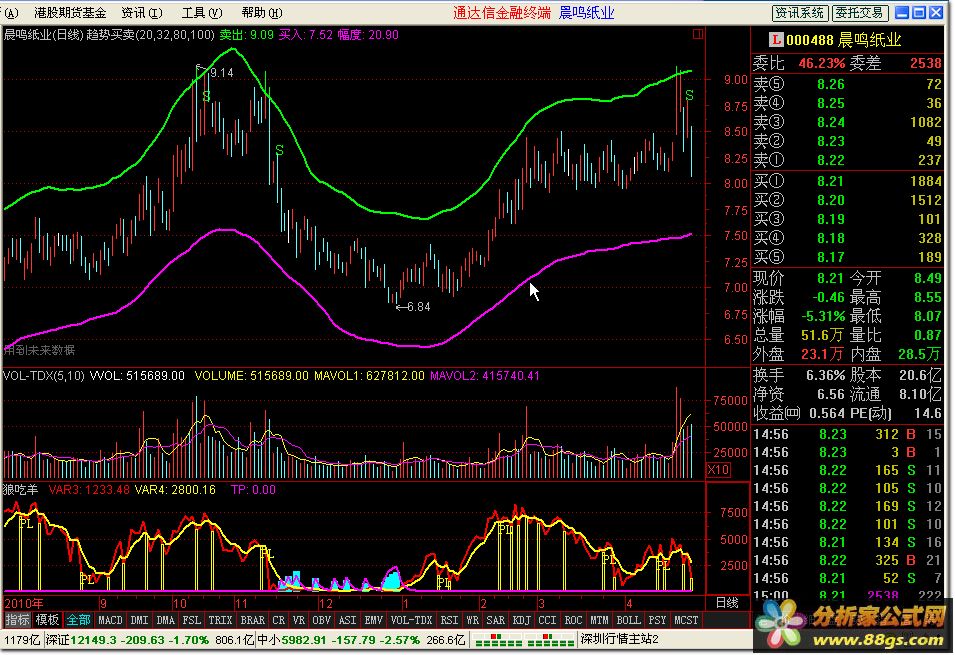Image resolution: width=955 pixels, height=655 pixels.
Task: Click the 买⑤ bid row at 8.17
Action: 847,257
